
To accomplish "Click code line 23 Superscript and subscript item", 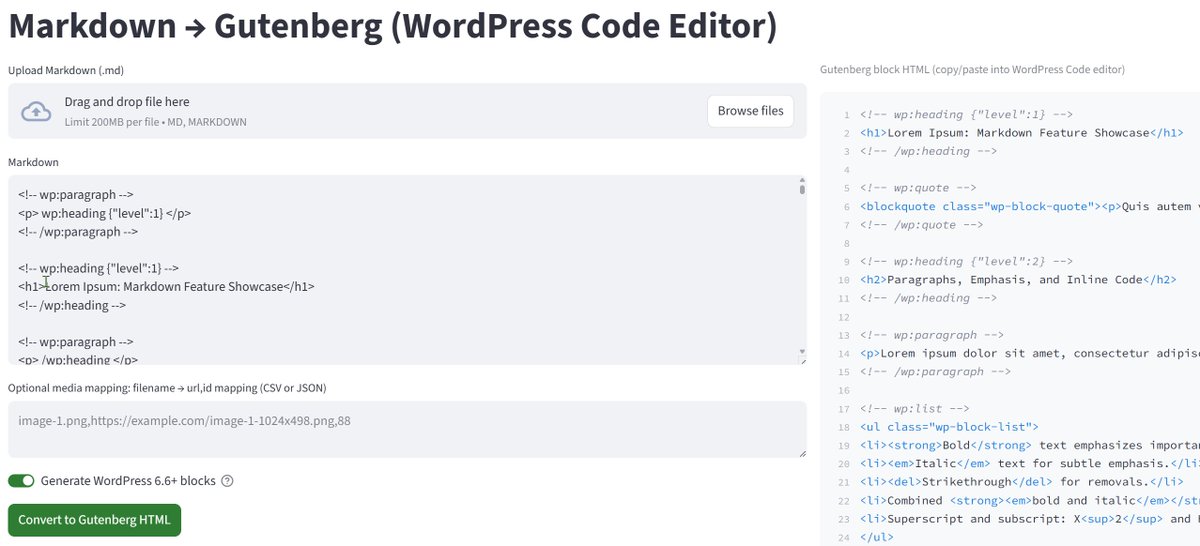I will point(1029,519).
